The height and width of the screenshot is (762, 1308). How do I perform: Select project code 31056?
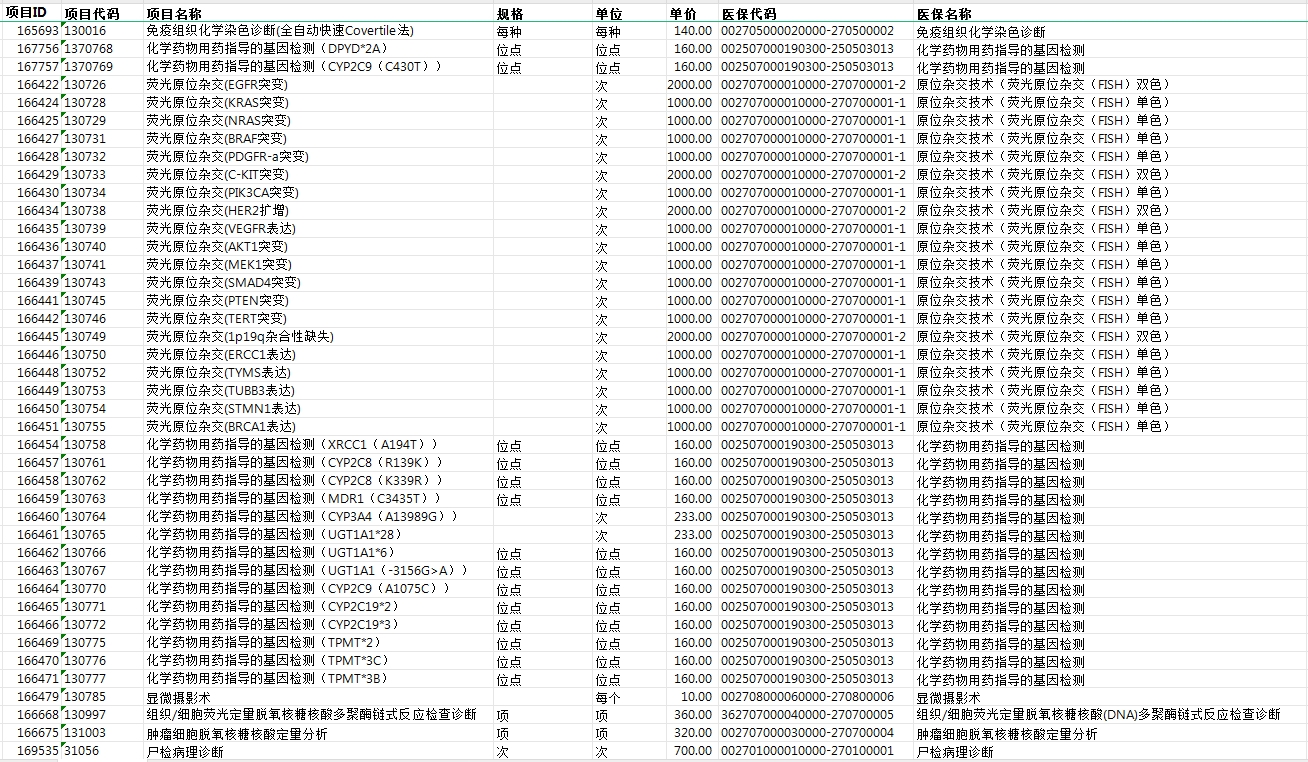click(82, 751)
